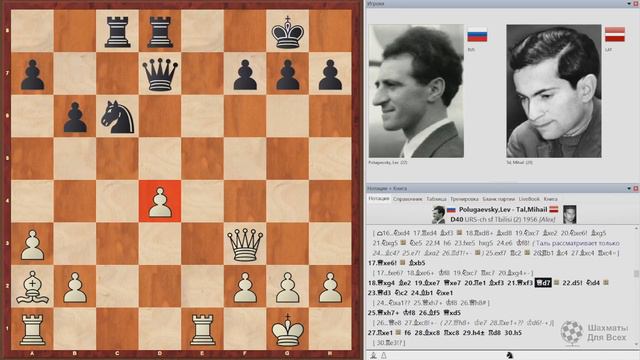Select the black pawn on b6
Image resolution: width=640 pixels, height=360 pixels.
pos(75,116)
